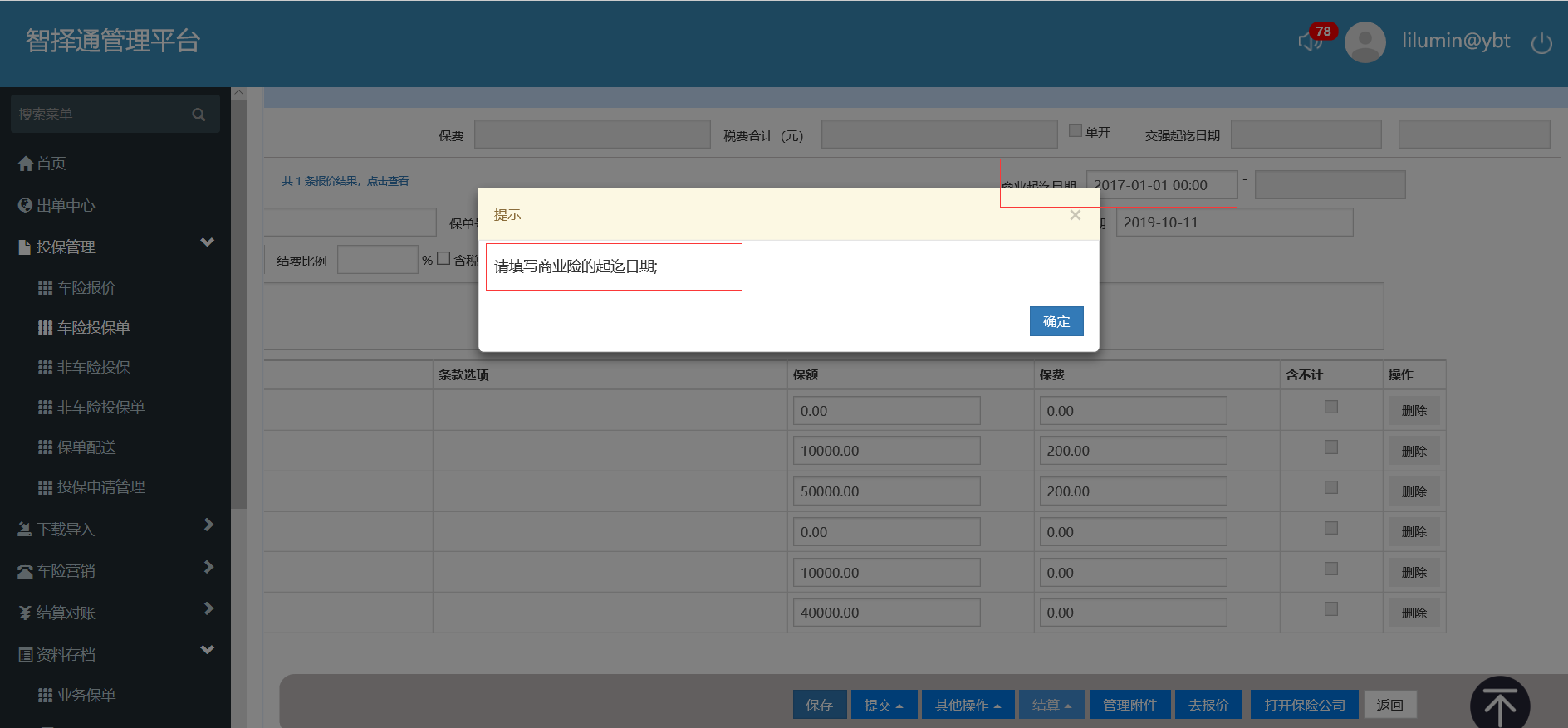Check 含不计 in the 保额 10000.00, 保费 200.00 row
Viewport: 1568px width, 728px height.
click(1331, 447)
